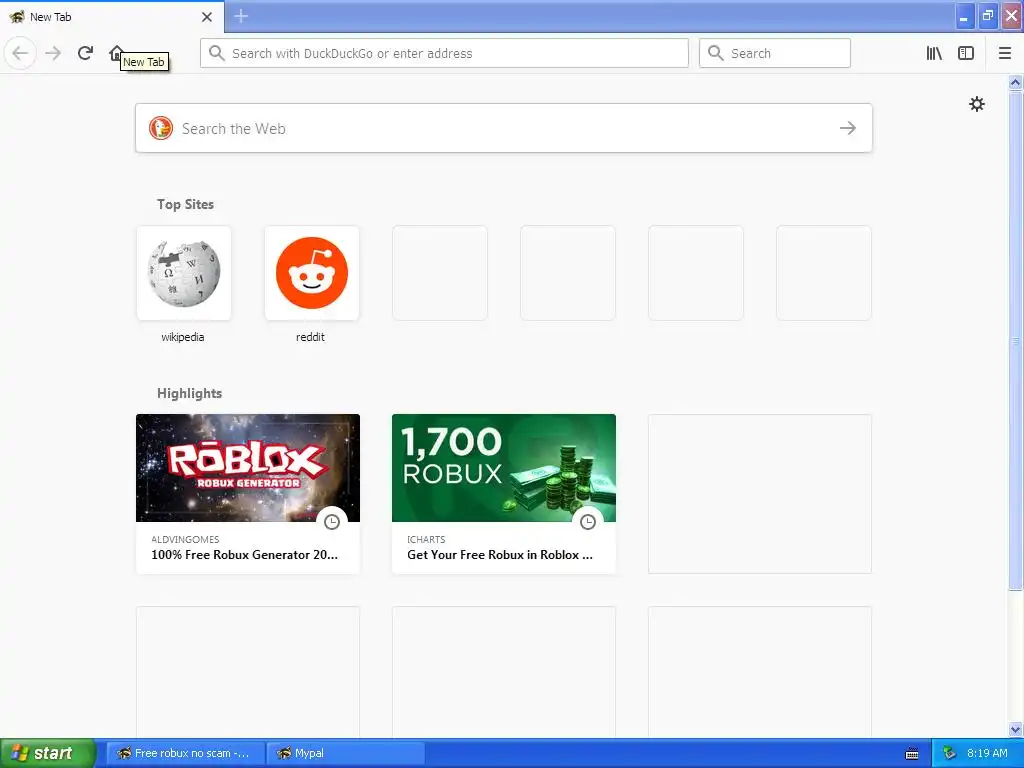Open the hamburger application menu

1004,53
